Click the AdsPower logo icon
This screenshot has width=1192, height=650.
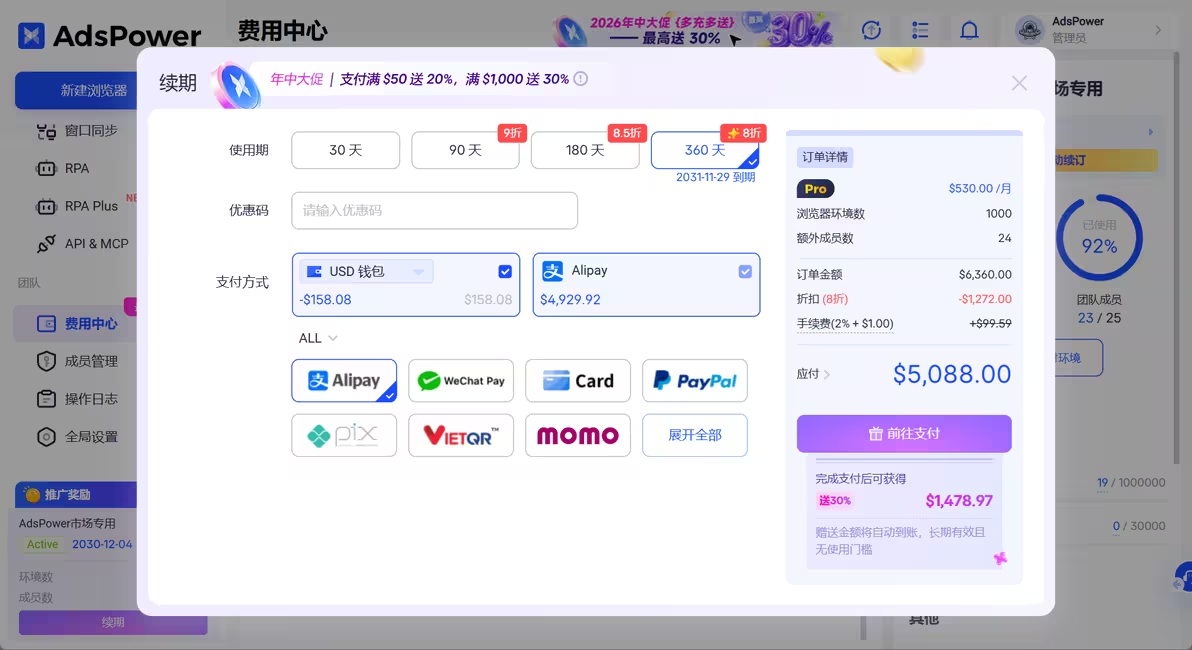tap(31, 35)
